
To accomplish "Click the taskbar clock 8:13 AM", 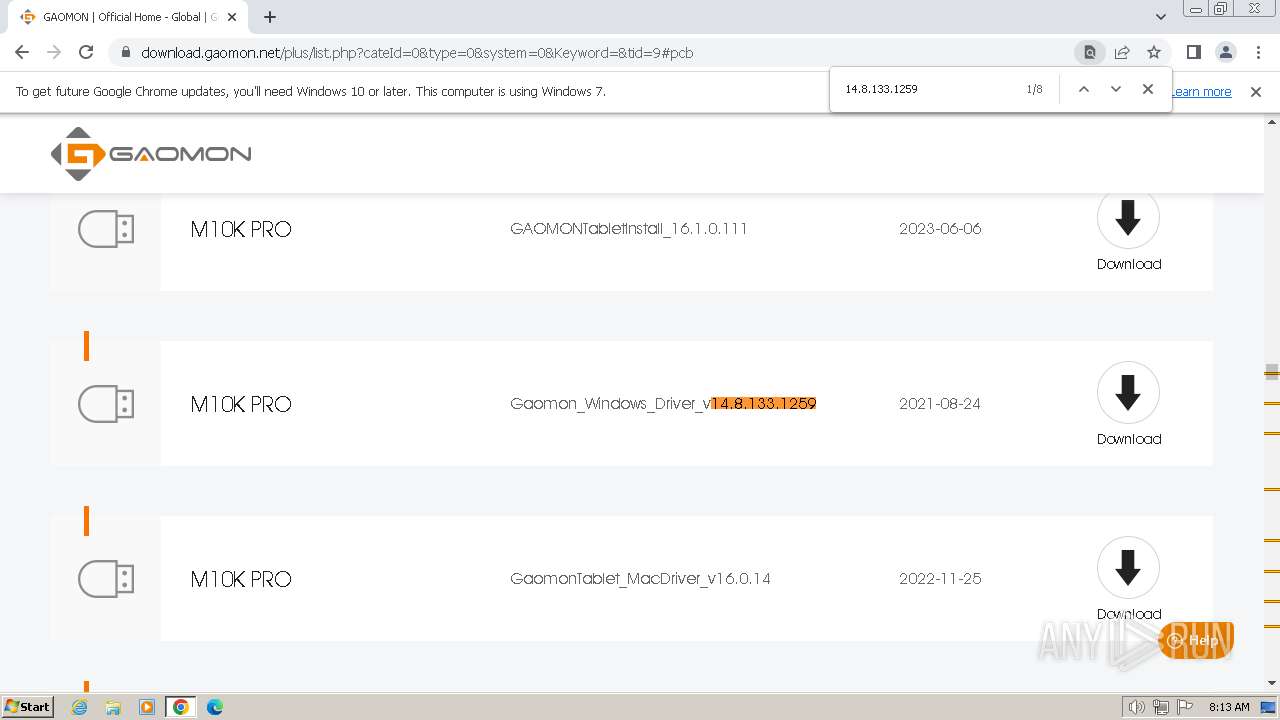I will click(x=1229, y=707).
